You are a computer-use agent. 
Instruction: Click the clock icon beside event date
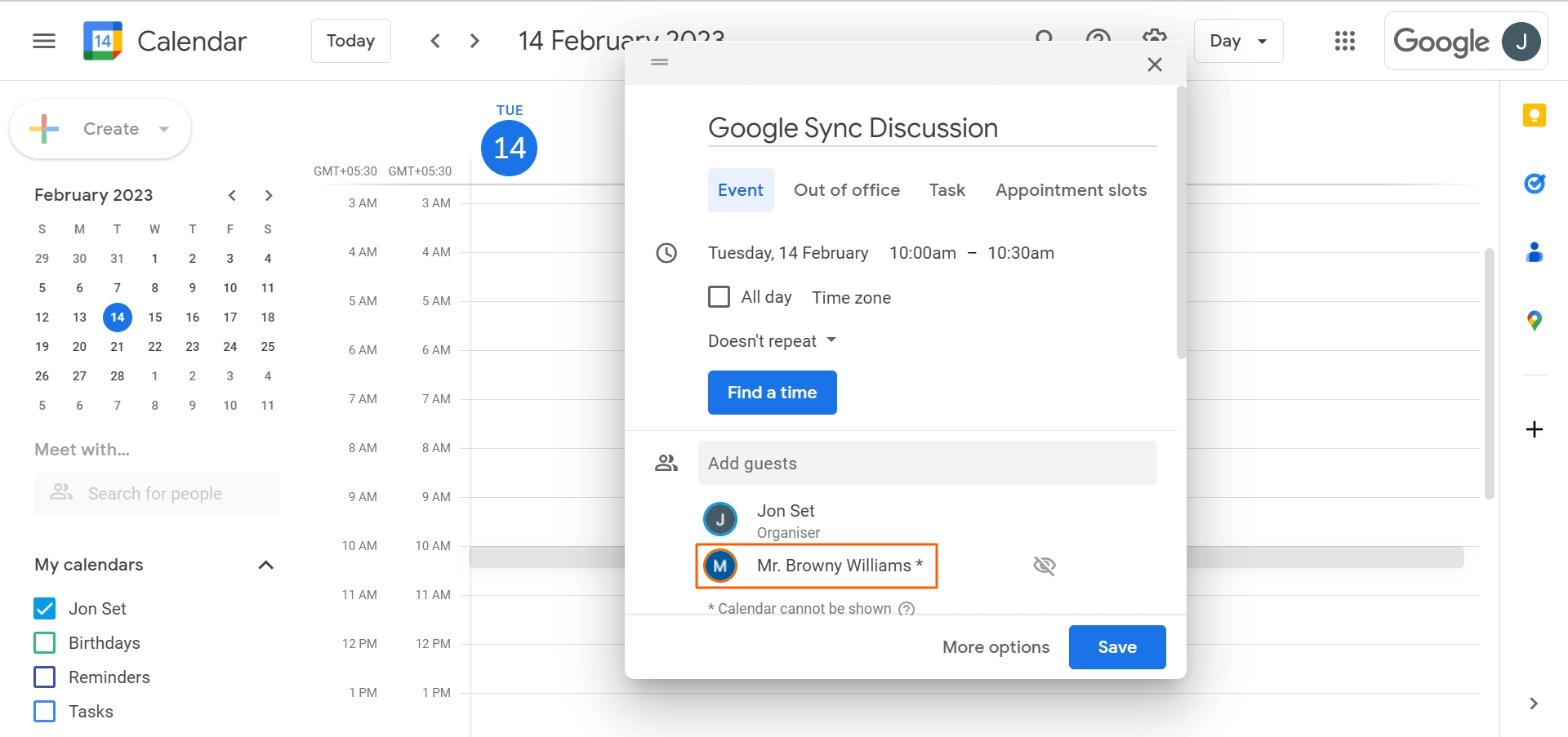666,253
